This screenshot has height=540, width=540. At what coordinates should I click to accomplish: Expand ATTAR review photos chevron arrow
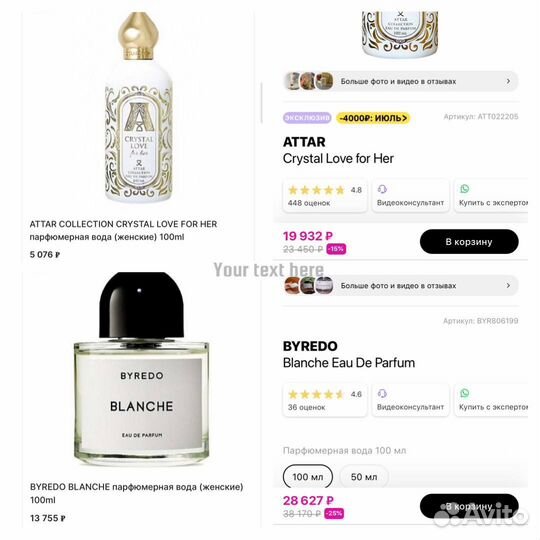(x=508, y=81)
